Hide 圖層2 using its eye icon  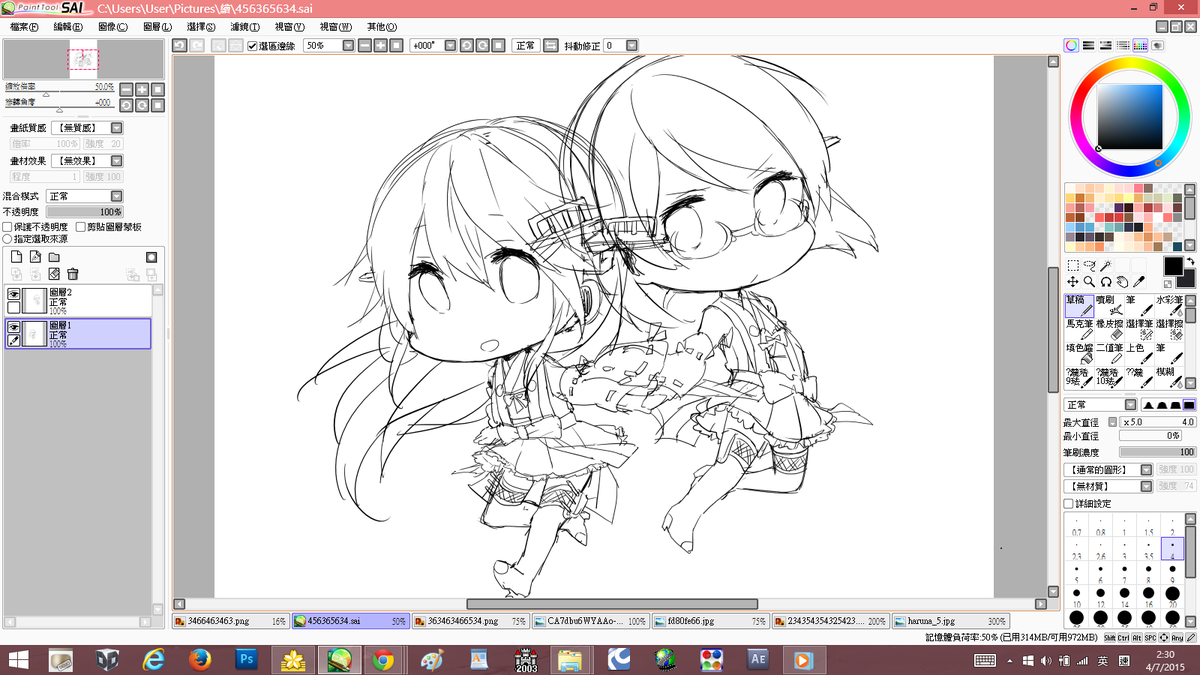pos(14,295)
